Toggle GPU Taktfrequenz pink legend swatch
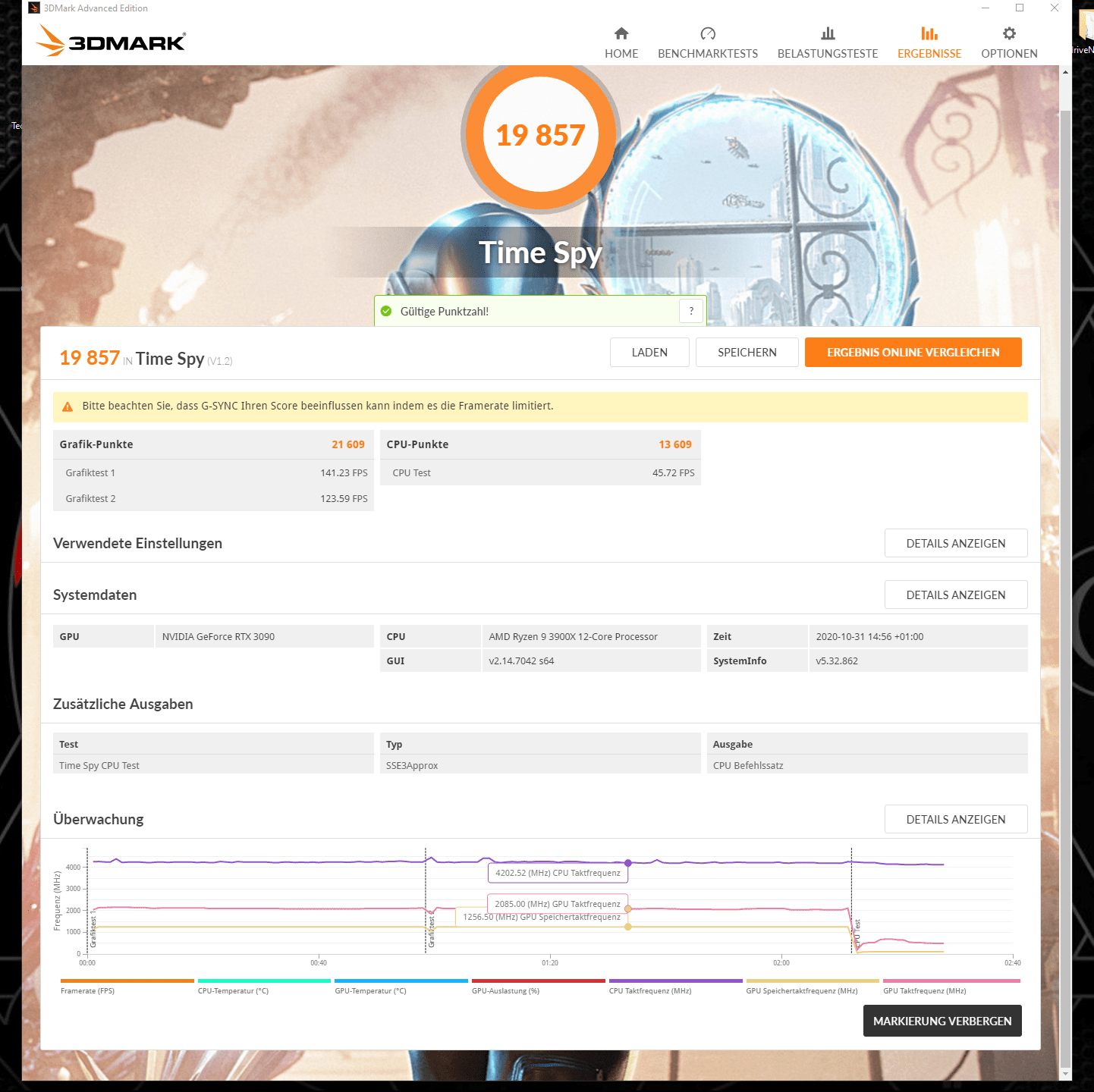The image size is (1094, 1092). click(x=951, y=981)
